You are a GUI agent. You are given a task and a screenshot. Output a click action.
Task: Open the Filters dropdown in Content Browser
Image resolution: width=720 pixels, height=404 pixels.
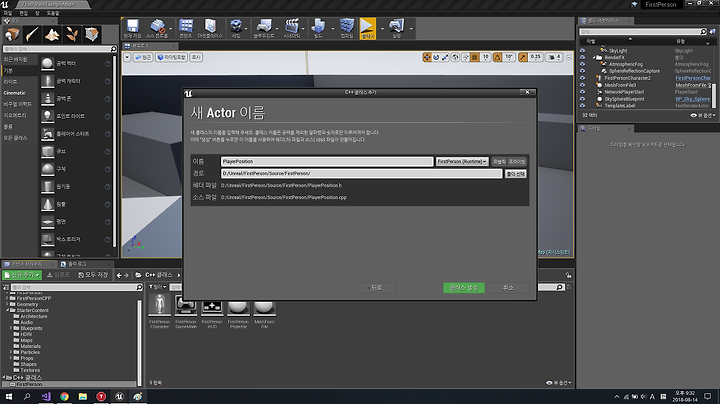click(x=158, y=287)
